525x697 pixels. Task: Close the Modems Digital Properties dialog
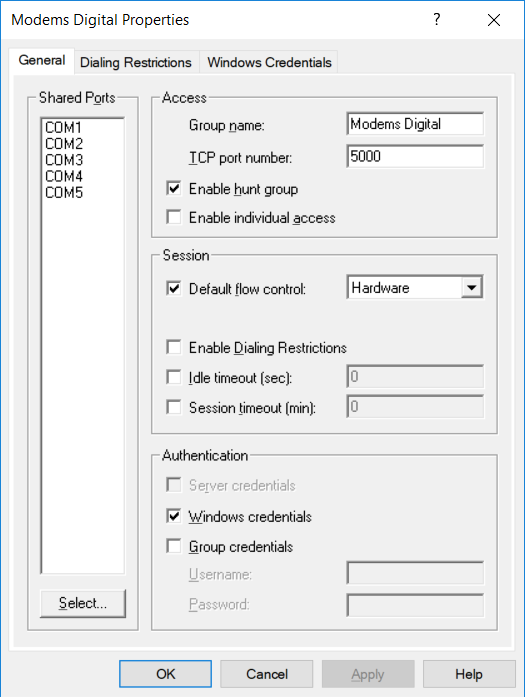pos(494,20)
